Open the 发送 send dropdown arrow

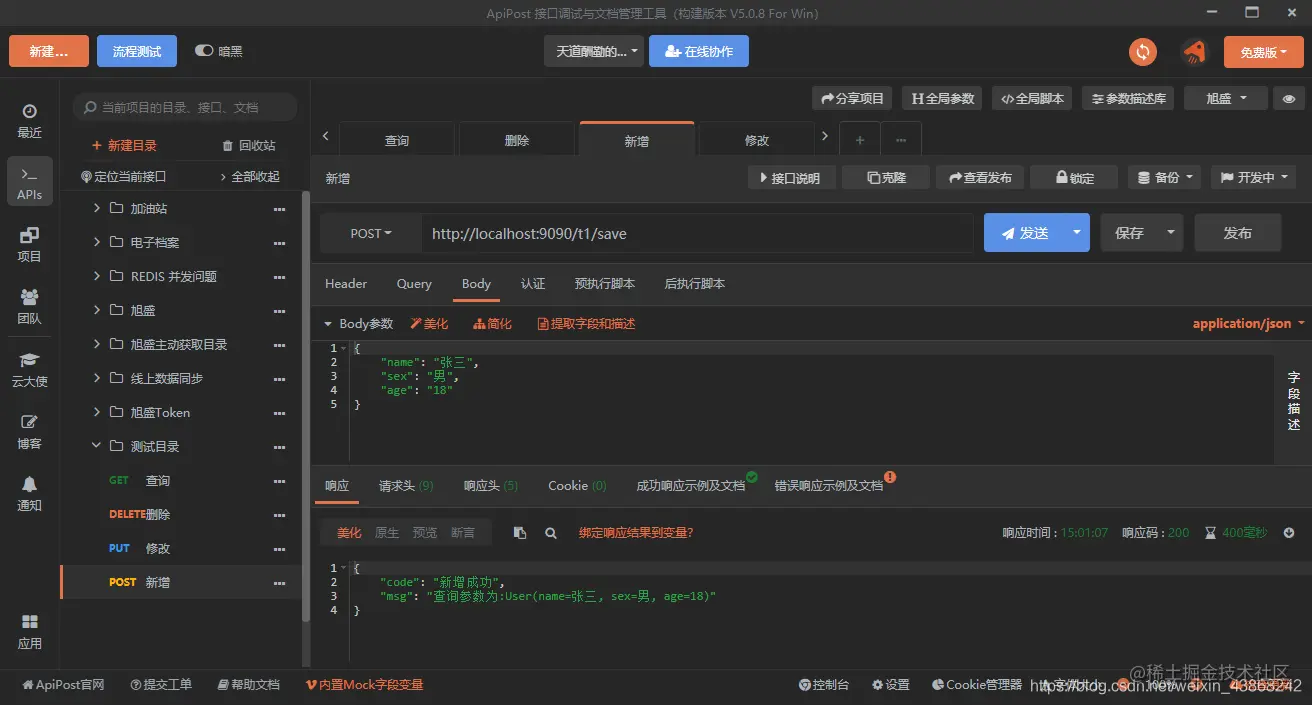coord(1077,233)
